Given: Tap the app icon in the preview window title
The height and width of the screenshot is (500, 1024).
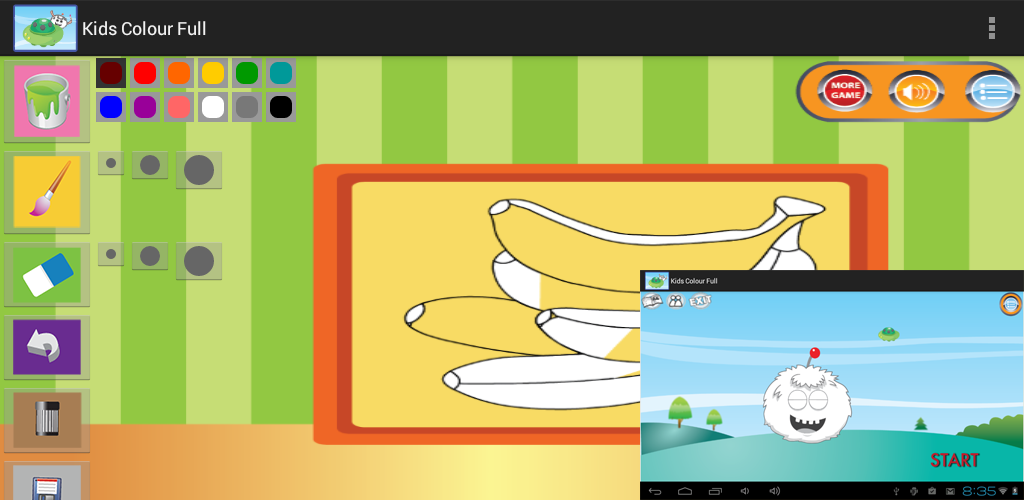Looking at the screenshot, I should click(x=656, y=281).
